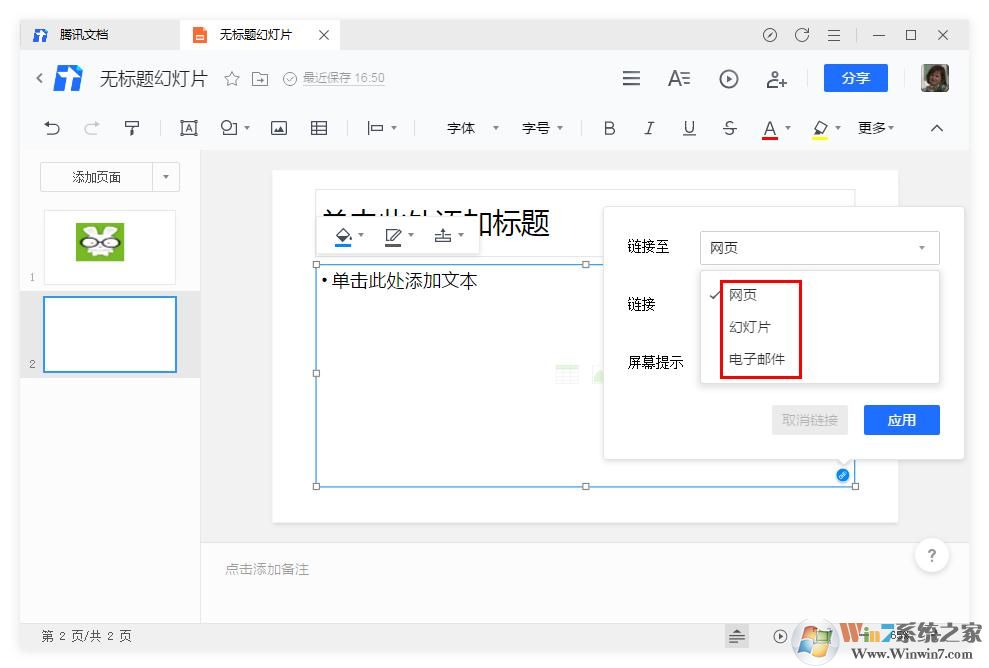Expand the 添加页面 dropdown arrow
989x668 pixels.
pos(166,177)
